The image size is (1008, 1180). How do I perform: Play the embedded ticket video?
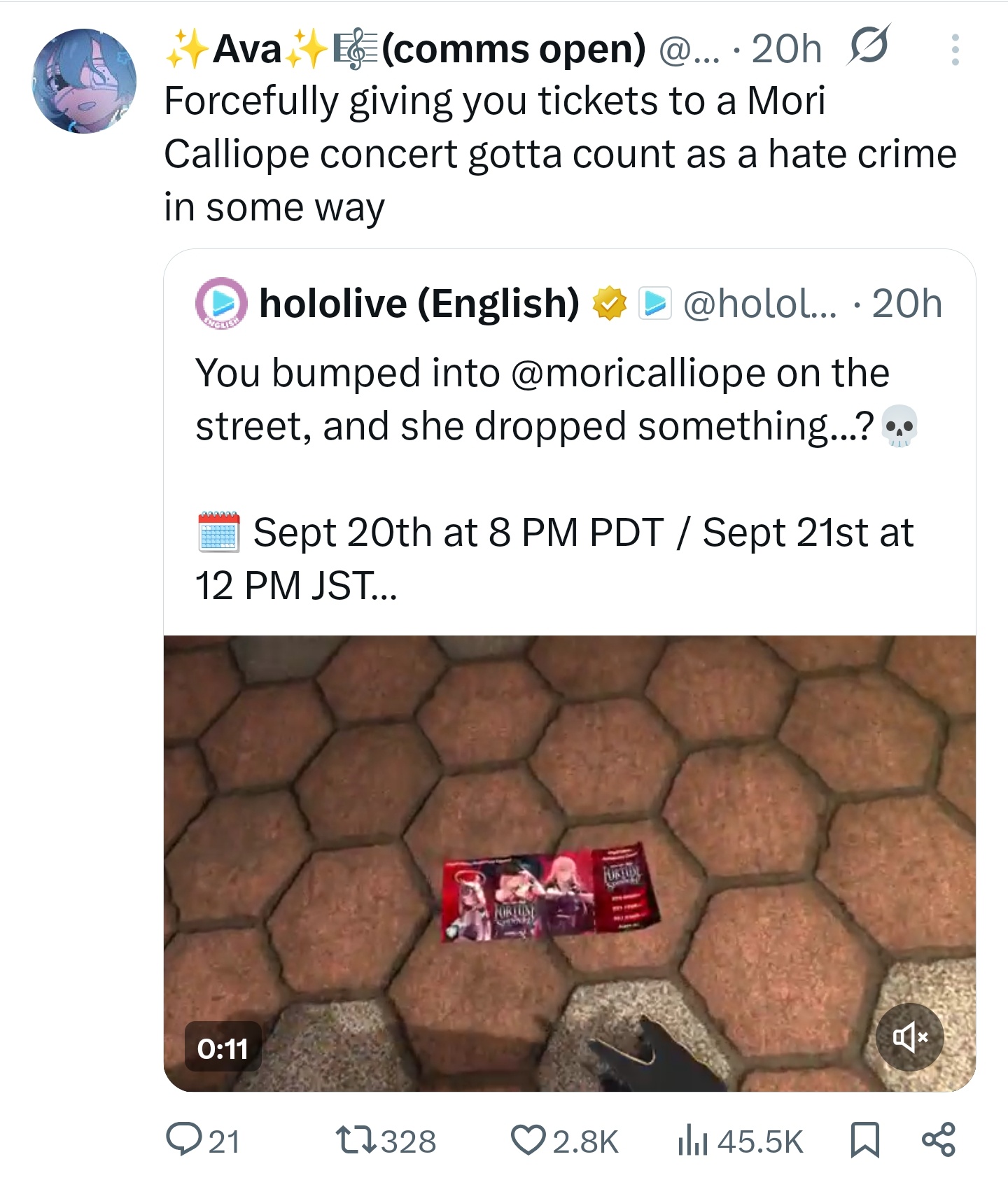[x=569, y=863]
